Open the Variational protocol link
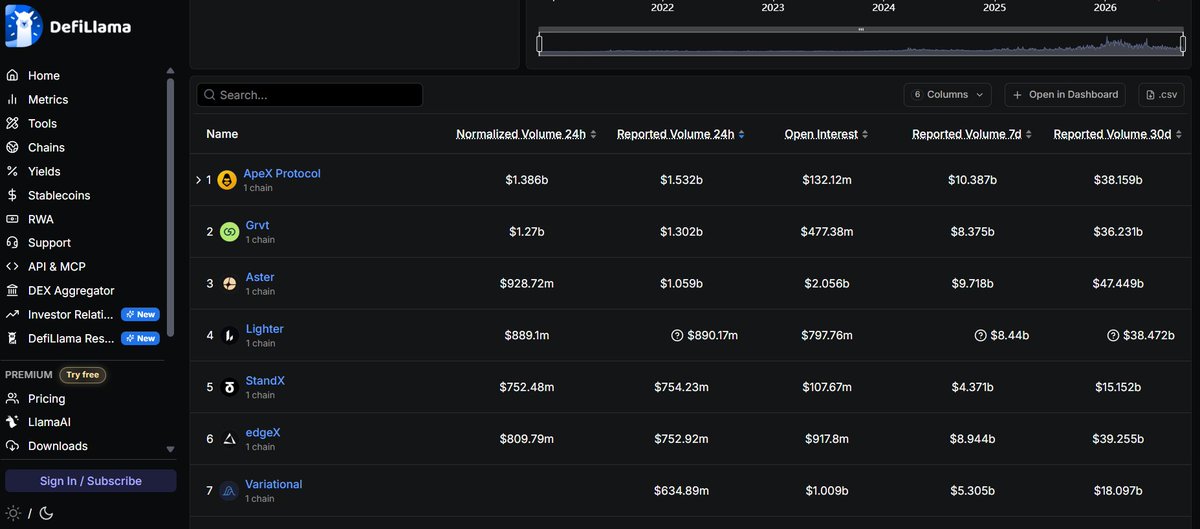The height and width of the screenshot is (529, 1200). pos(274,485)
